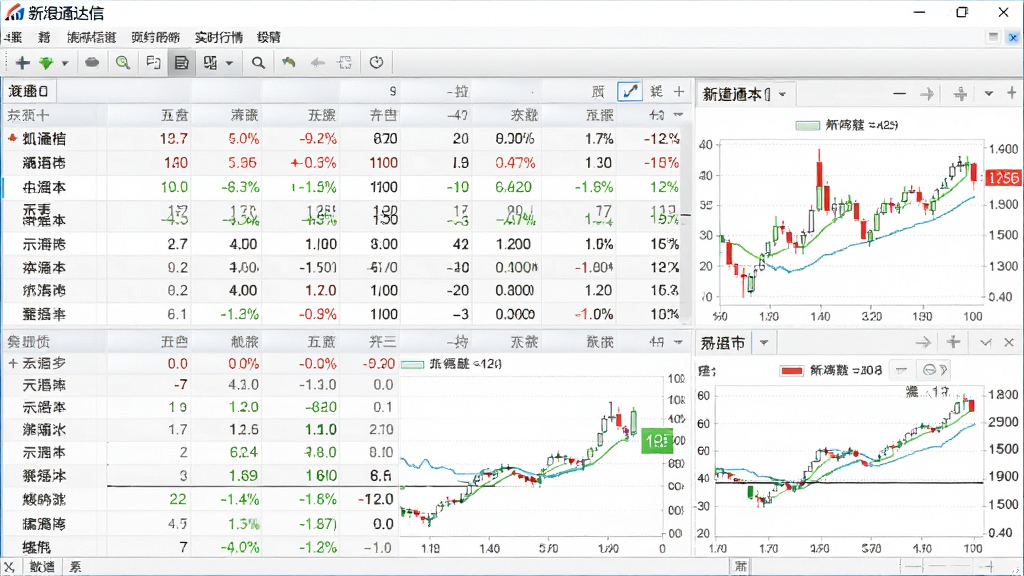Click the plus icon above the watchlist table

(x=679, y=91)
